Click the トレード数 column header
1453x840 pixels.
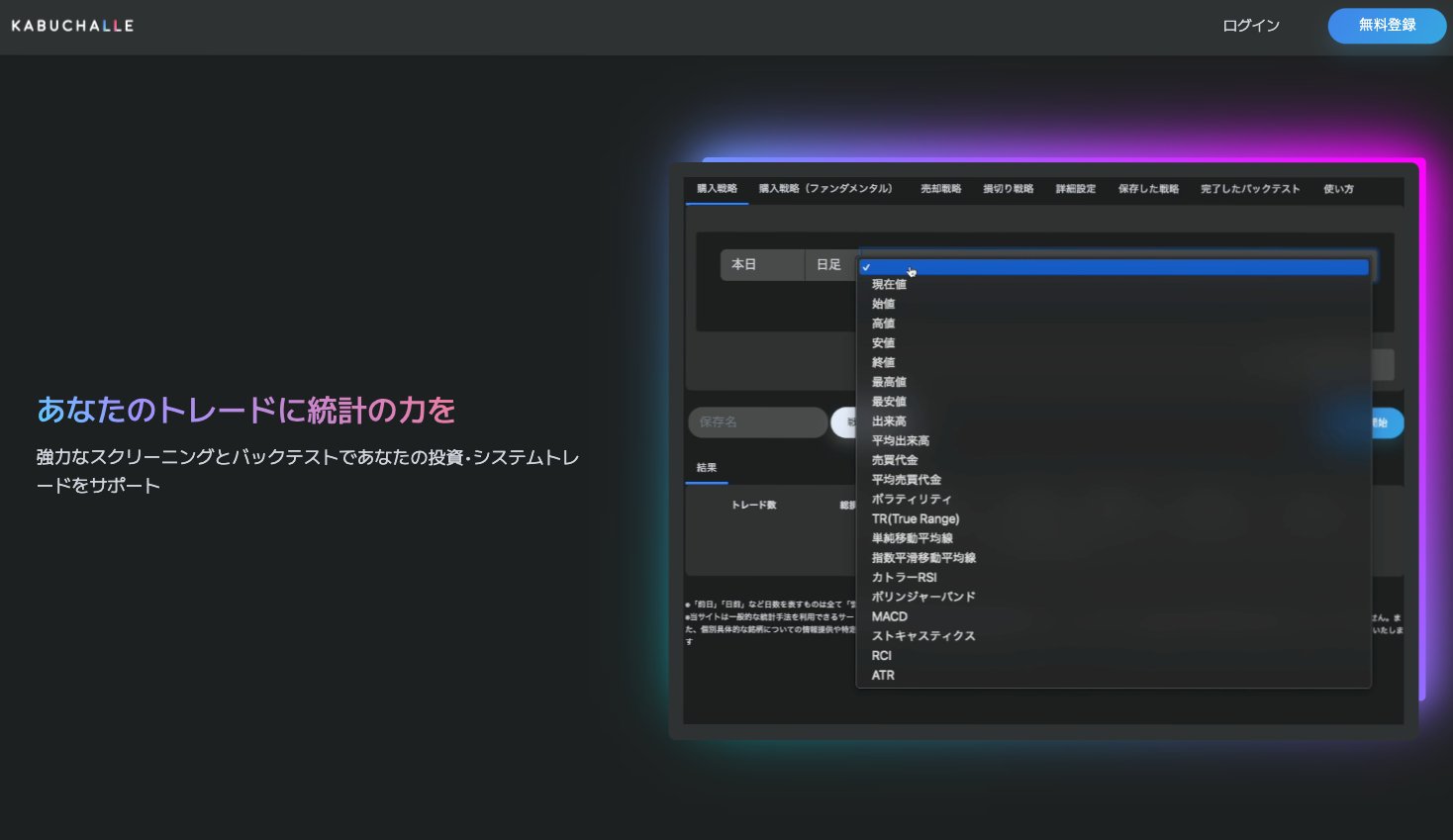click(x=754, y=506)
